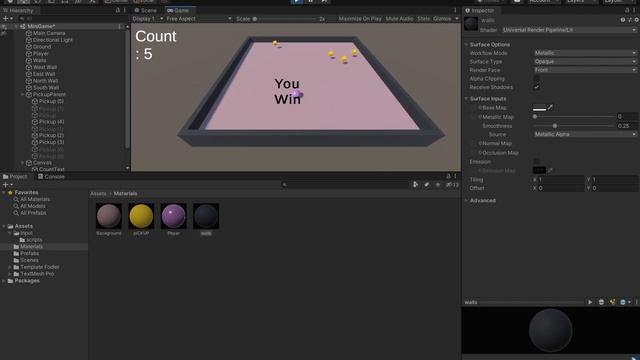The height and width of the screenshot is (360, 640).
Task: Select the yellow pickup material asset
Action: click(141, 216)
